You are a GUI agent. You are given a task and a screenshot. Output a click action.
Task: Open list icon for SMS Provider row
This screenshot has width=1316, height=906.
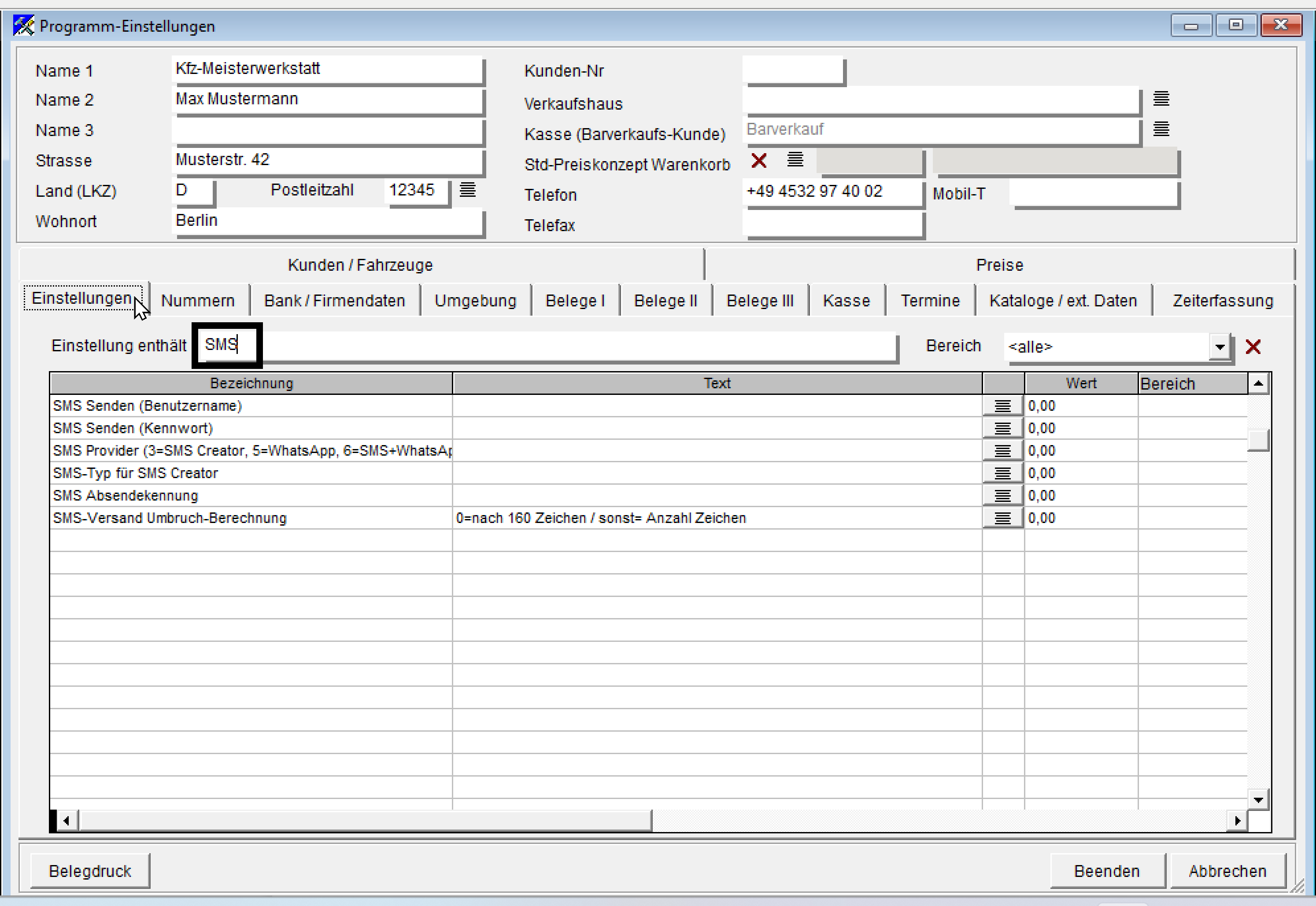click(1002, 451)
